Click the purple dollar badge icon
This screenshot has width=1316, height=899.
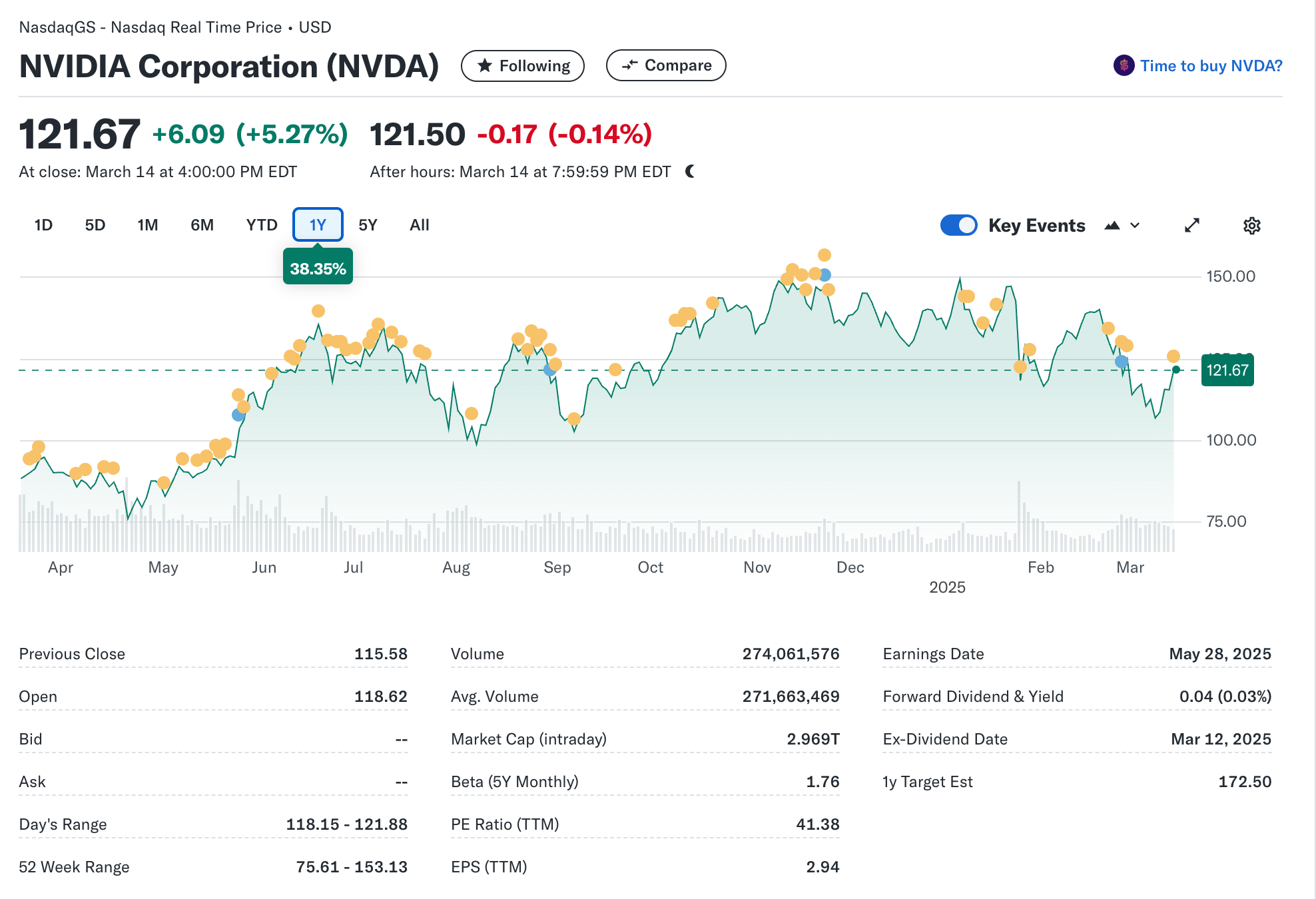tap(1124, 65)
